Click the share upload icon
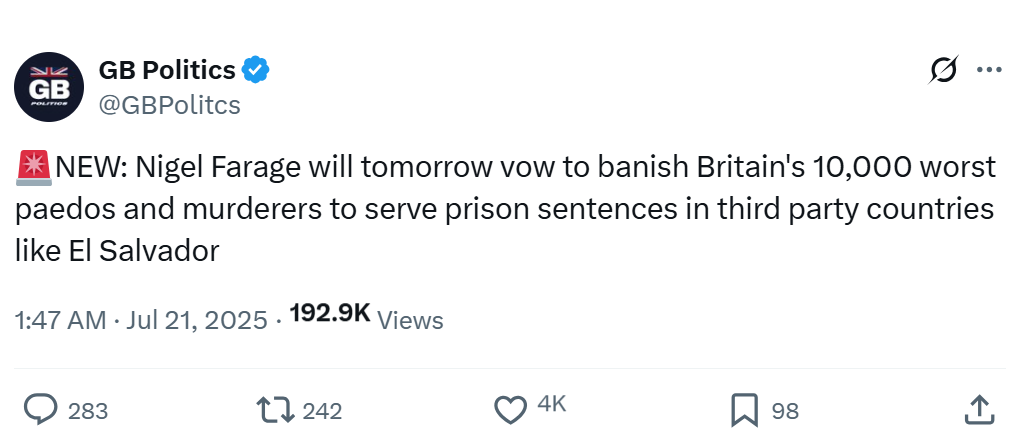 (979, 410)
